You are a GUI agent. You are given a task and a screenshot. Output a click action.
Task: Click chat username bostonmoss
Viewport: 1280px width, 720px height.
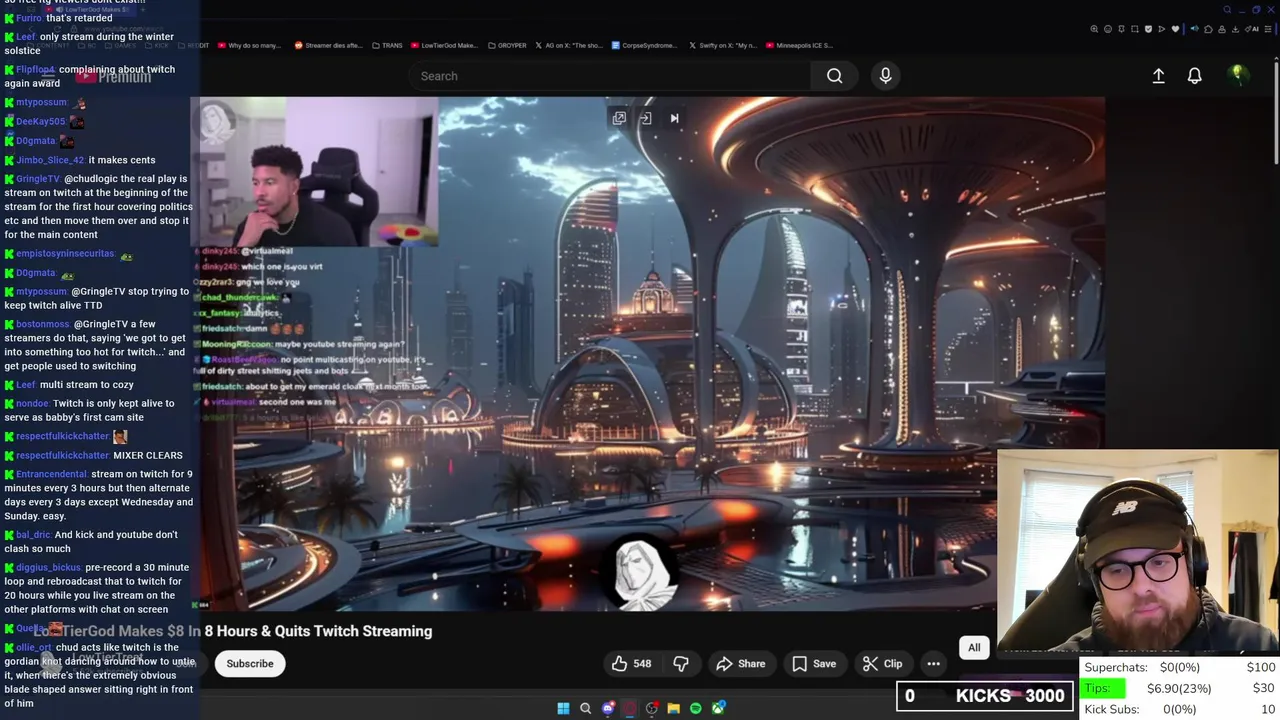(43, 324)
